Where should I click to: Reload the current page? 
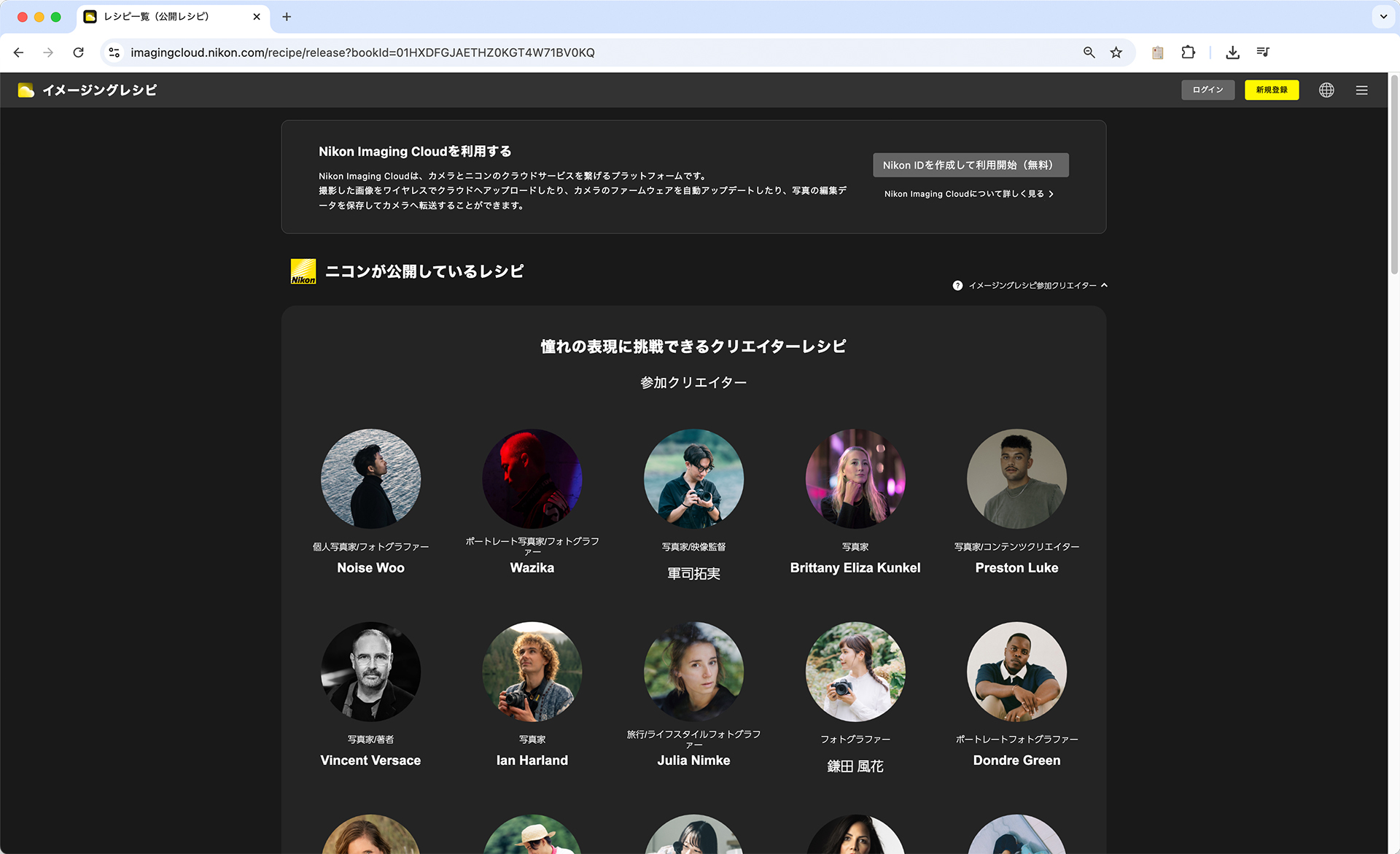point(79,52)
